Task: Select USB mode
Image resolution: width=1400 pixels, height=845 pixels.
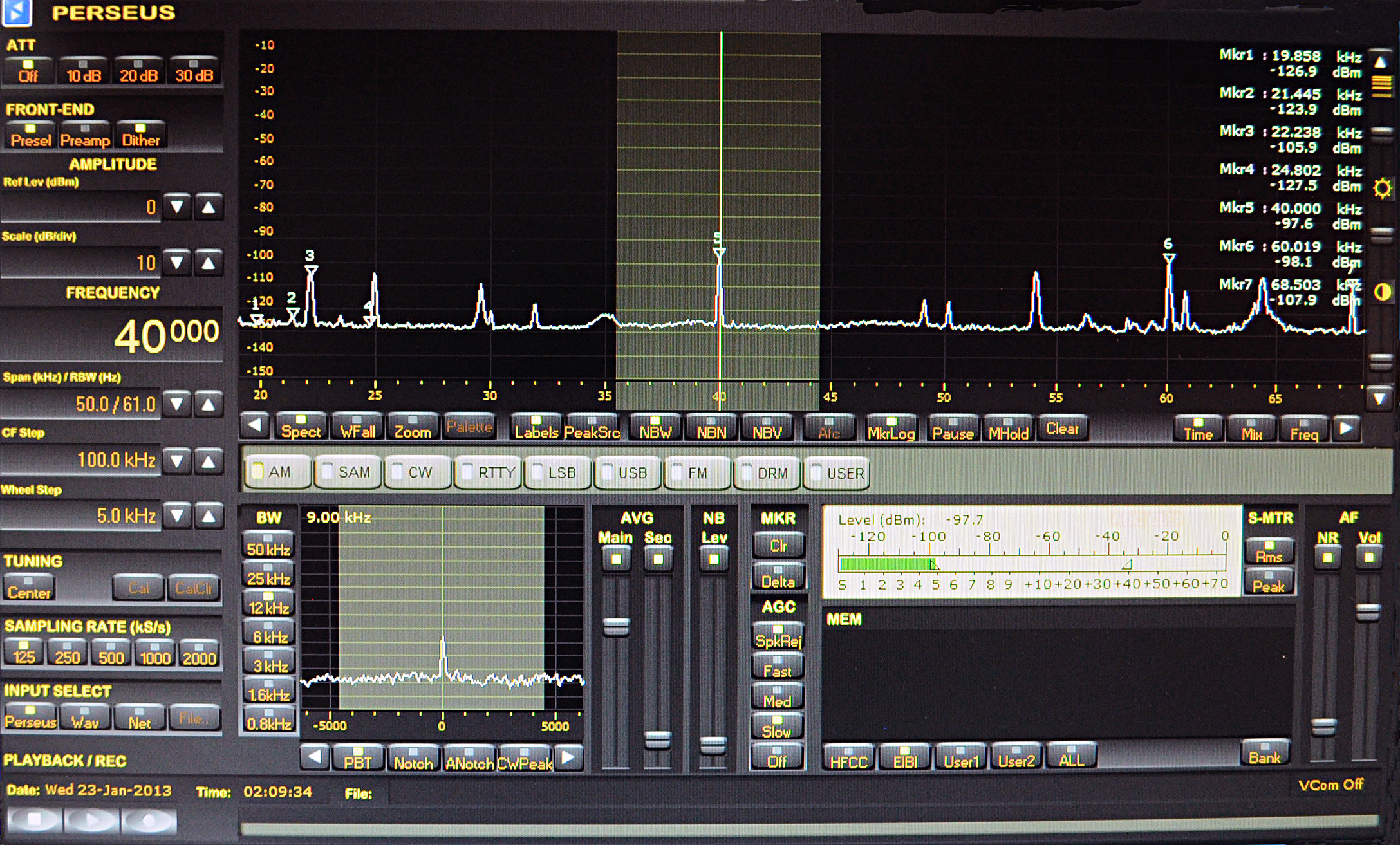Action: click(x=628, y=472)
